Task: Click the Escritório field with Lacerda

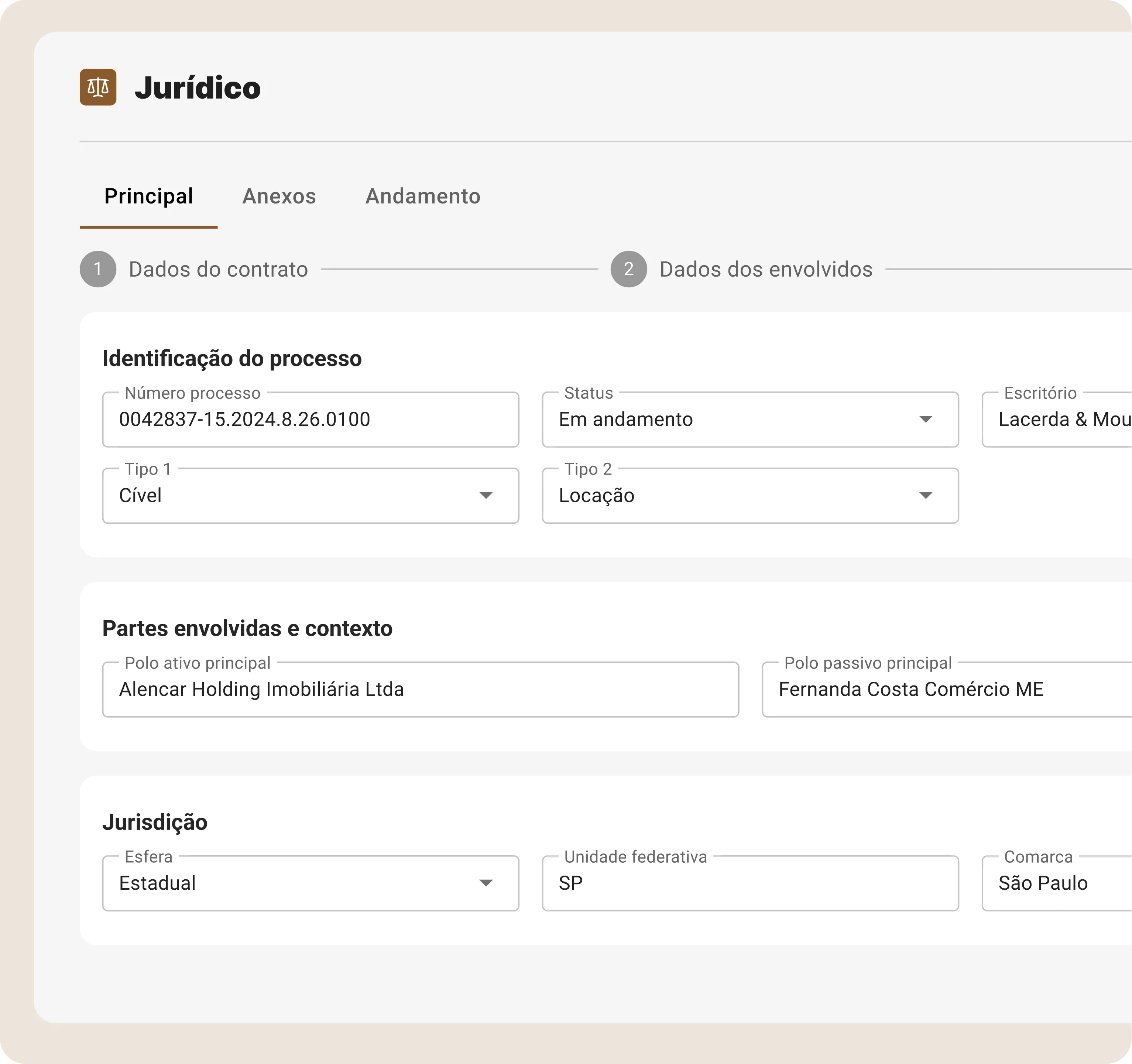Action: [x=1057, y=420]
